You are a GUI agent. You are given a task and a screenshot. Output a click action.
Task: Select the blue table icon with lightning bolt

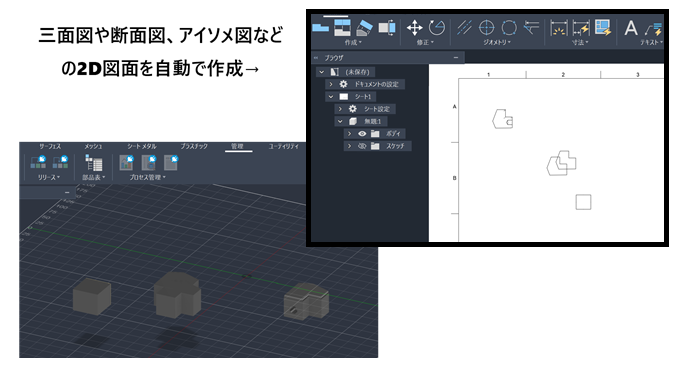pyautogui.click(x=603, y=28)
